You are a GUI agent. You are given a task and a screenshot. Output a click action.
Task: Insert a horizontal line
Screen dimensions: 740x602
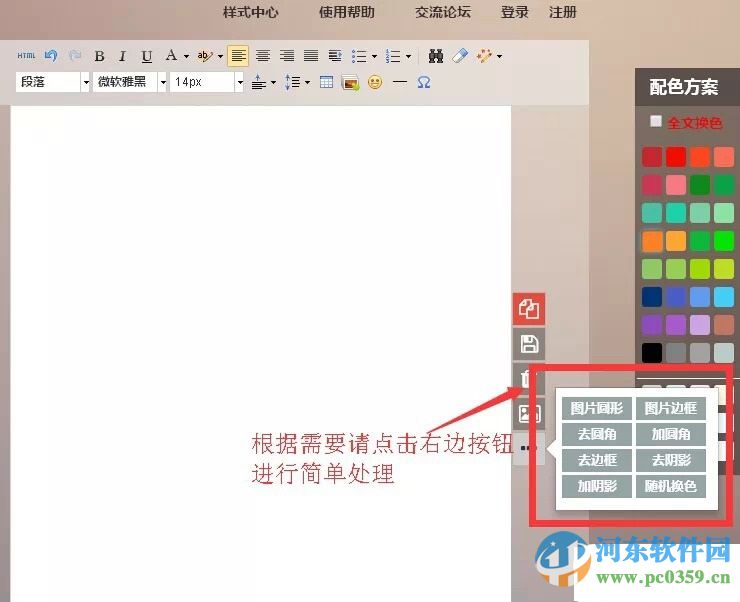[x=399, y=82]
